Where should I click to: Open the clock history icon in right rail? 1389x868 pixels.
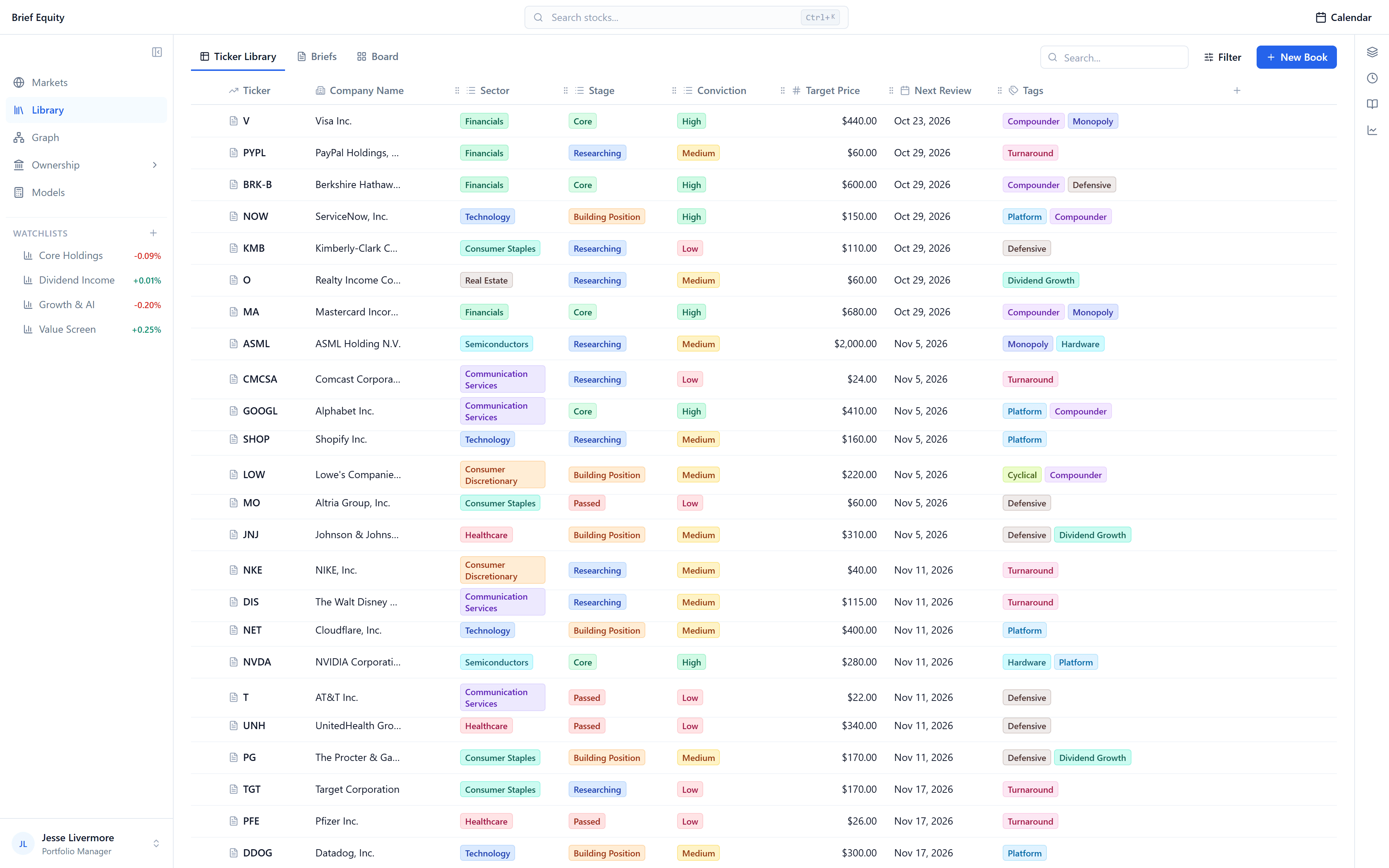[x=1372, y=78]
